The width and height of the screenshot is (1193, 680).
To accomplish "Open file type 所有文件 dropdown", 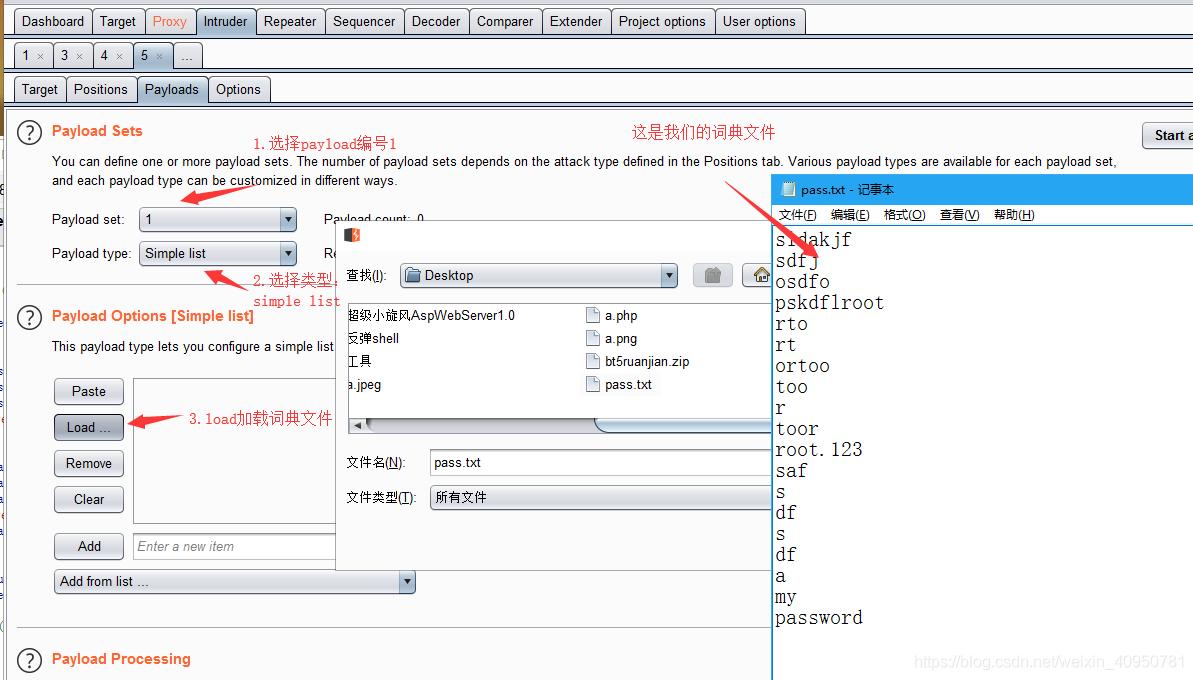I will click(x=601, y=497).
